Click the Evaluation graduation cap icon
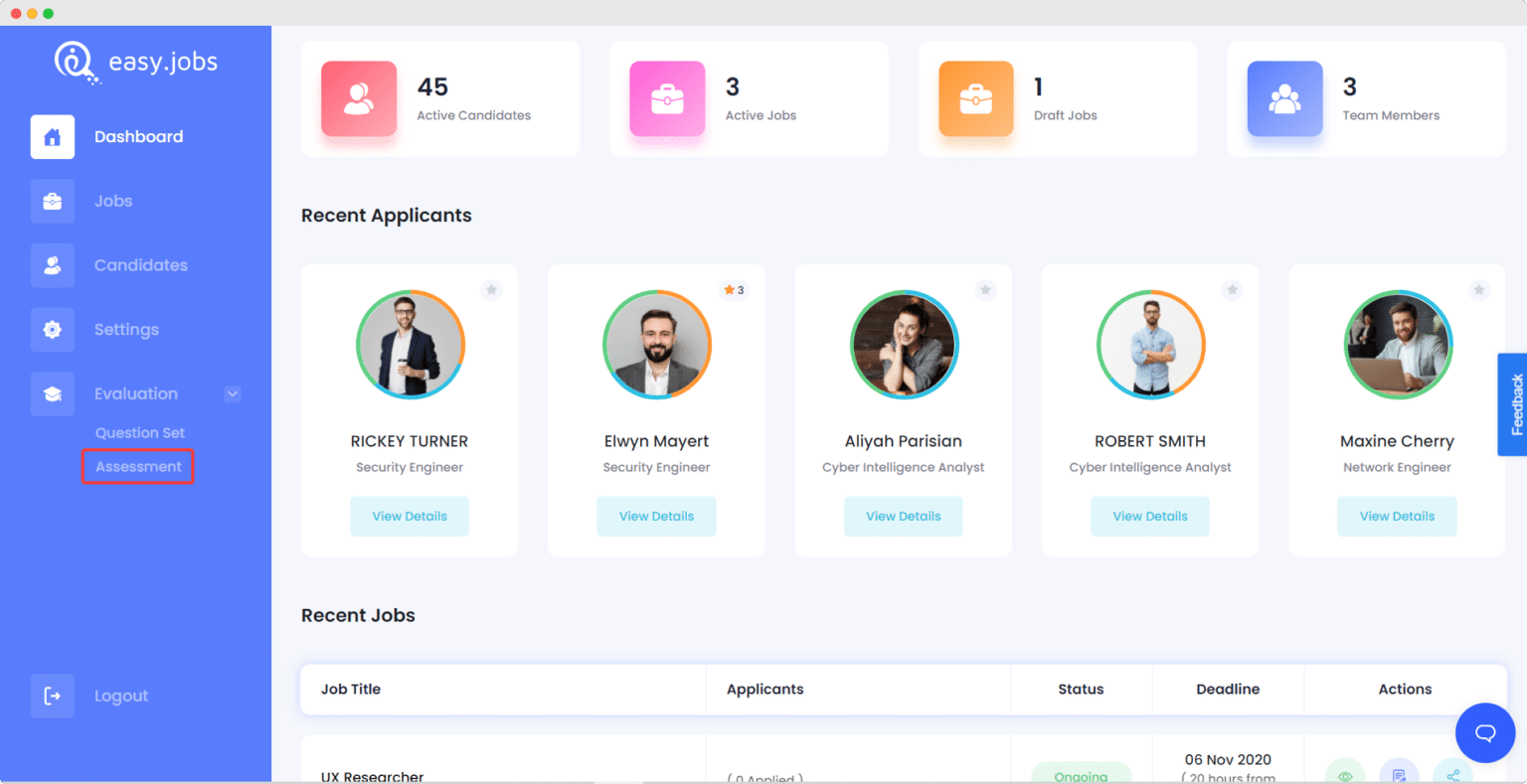 tap(52, 394)
